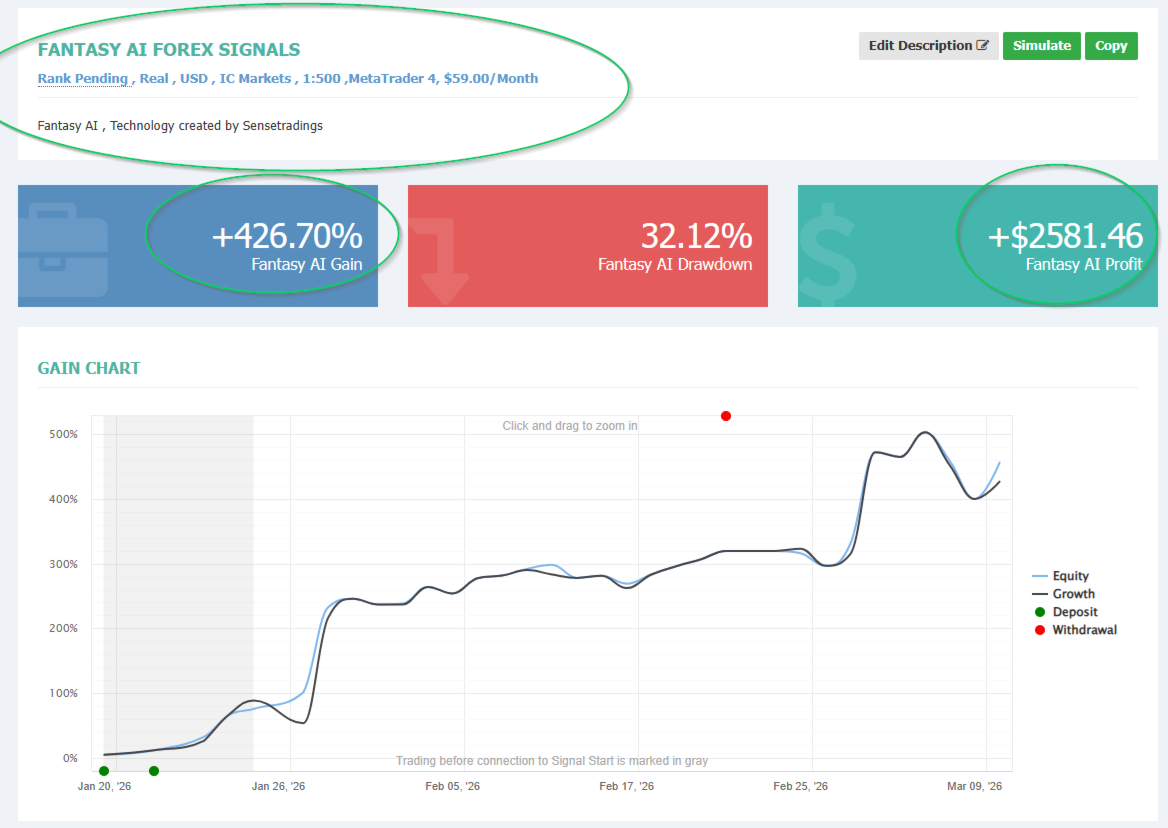The image size is (1168, 828).
Task: Click the 0% y-axis label
Action: click(70, 758)
